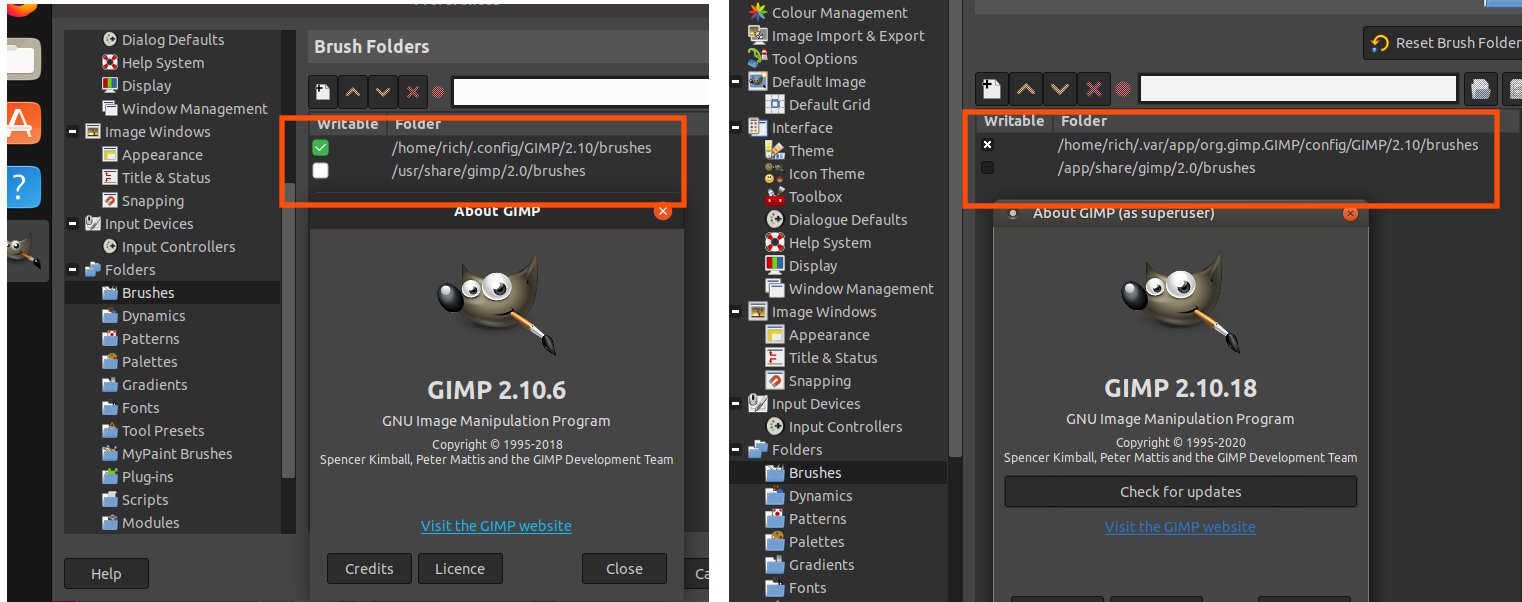1522x602 pixels.
Task: Toggle writable for /app/share/gimp/2.0/brushes
Action: (988, 168)
